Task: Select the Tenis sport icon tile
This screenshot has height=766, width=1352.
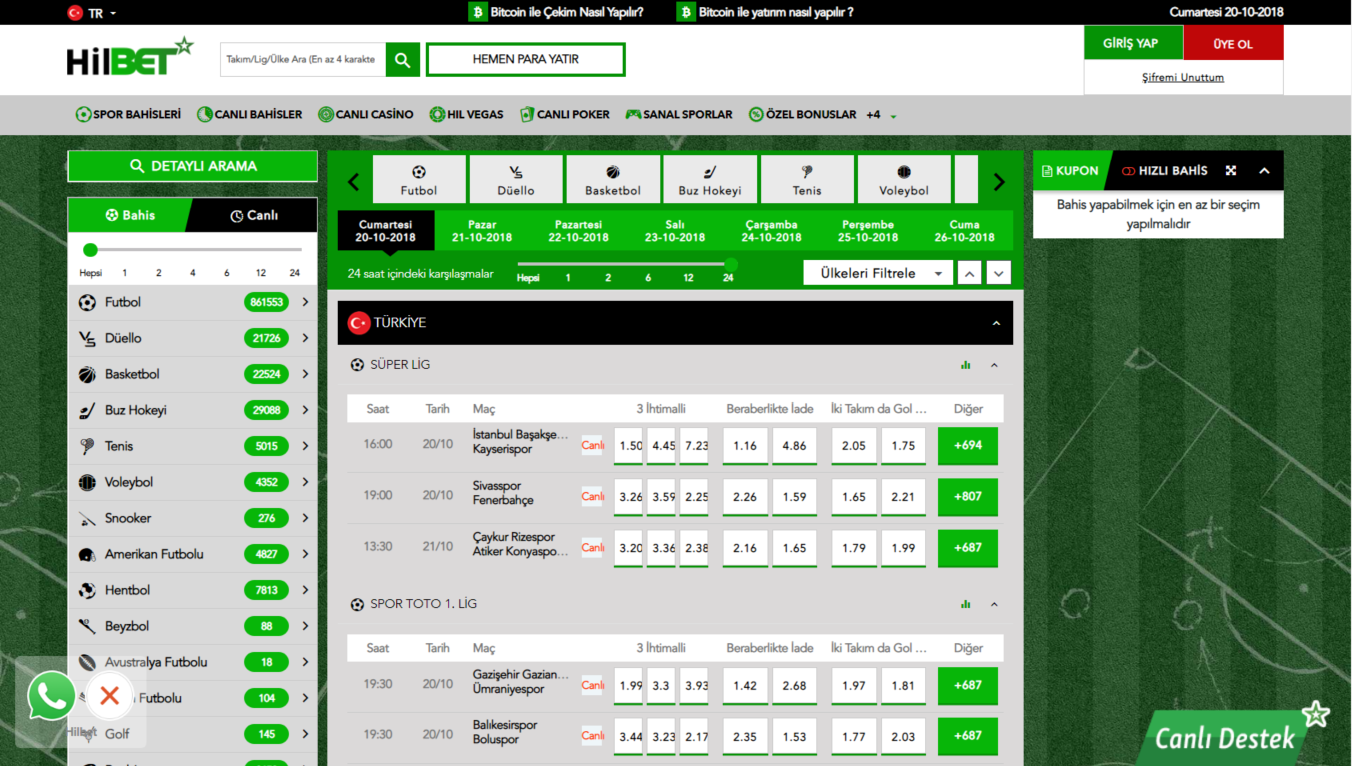Action: pos(807,180)
